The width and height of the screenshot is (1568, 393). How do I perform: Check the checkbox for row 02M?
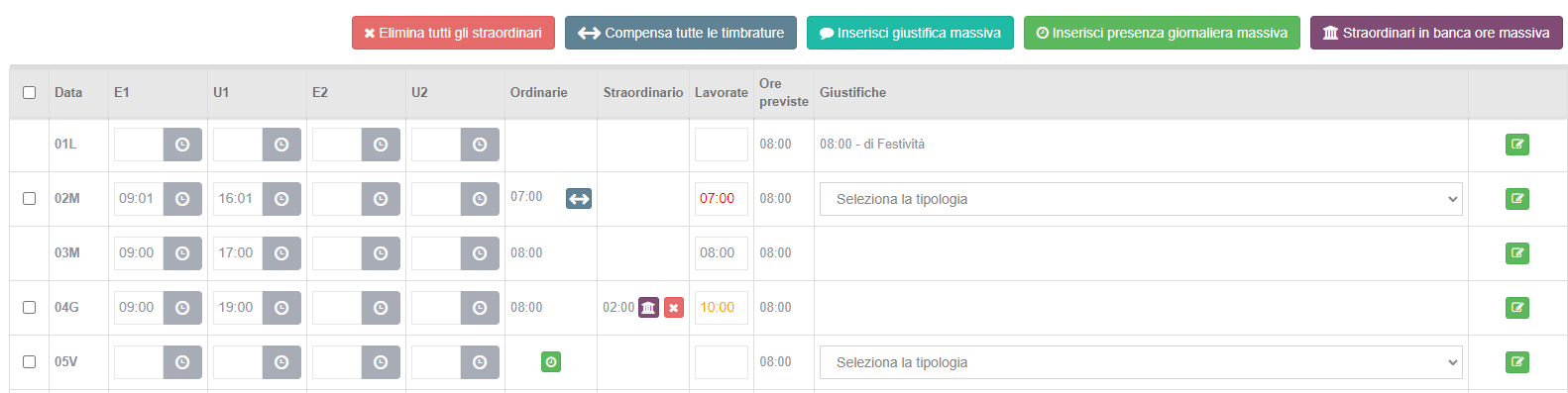point(30,199)
